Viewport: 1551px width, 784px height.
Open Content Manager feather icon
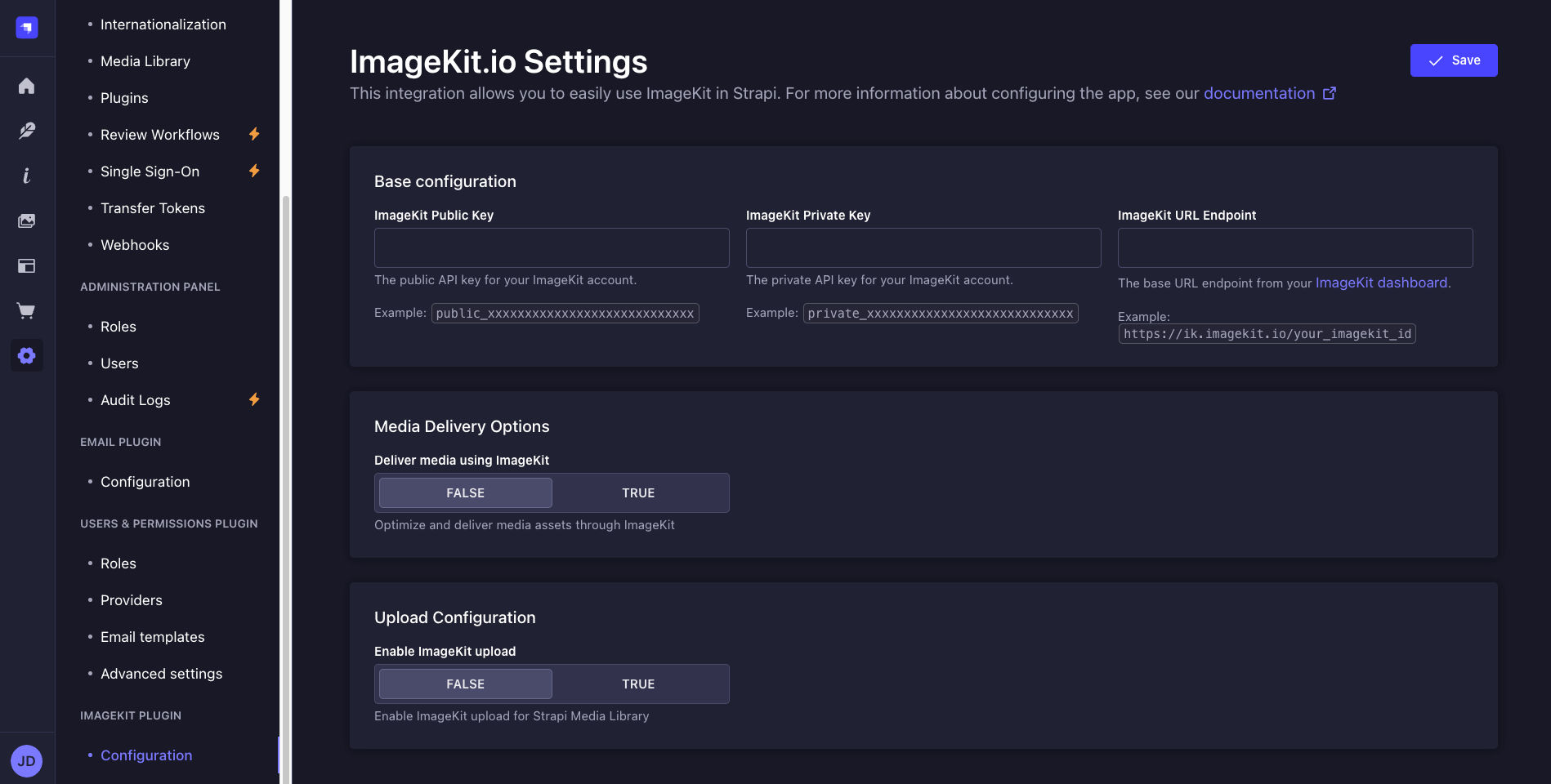tap(27, 131)
